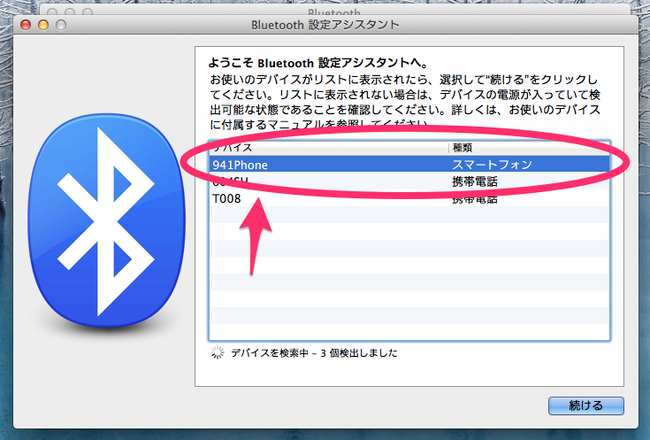Select the T008 device row
The height and width of the screenshot is (440, 650).
point(410,199)
